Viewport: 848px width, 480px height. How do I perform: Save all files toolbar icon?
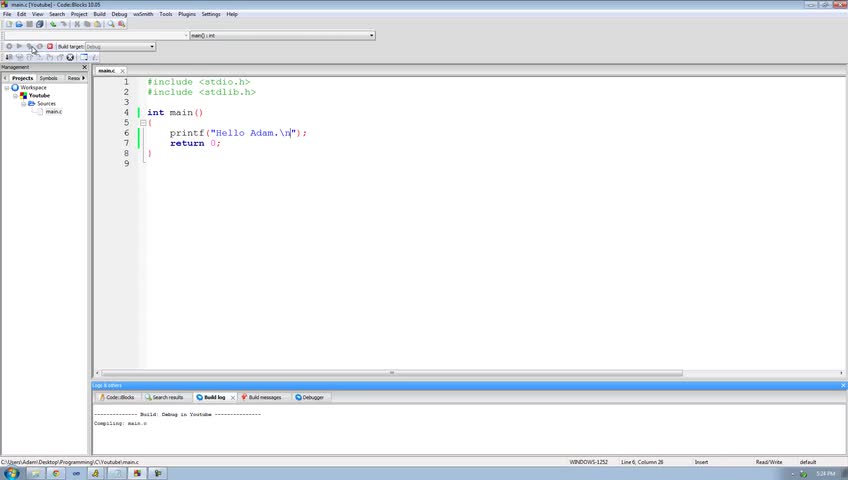coord(39,24)
